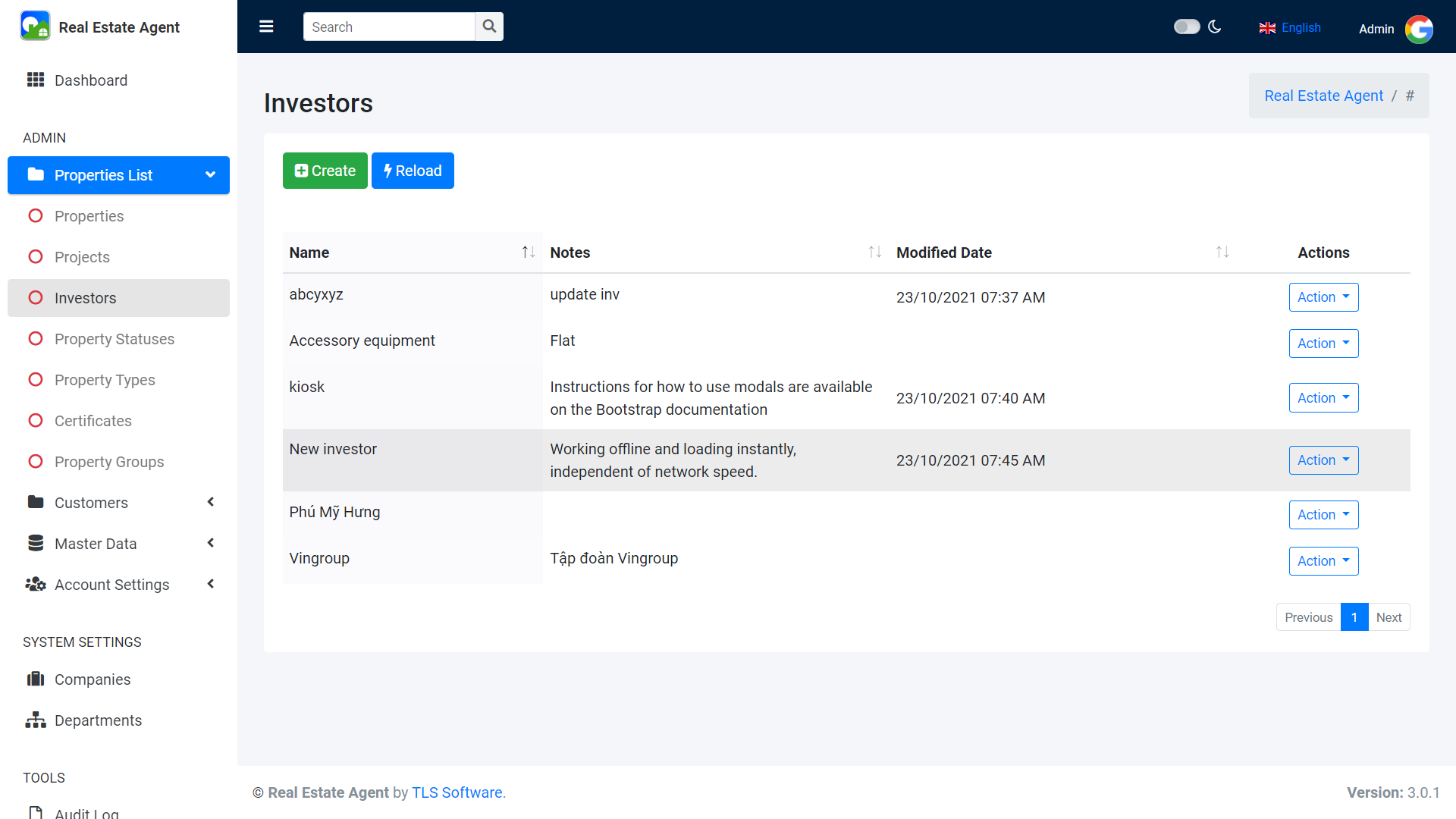Click the hamburger menu icon
Viewport: 1456px width, 819px height.
click(266, 27)
